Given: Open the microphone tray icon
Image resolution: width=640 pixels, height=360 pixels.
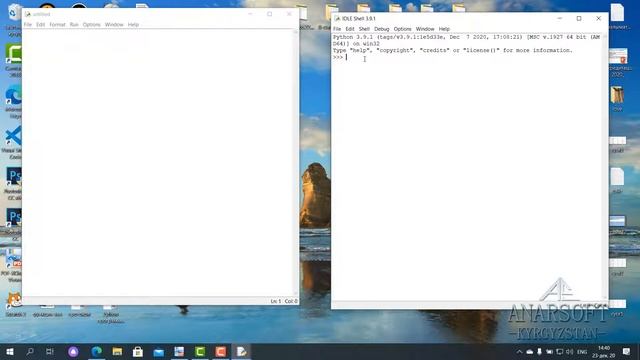Looking at the screenshot, I should (539, 351).
